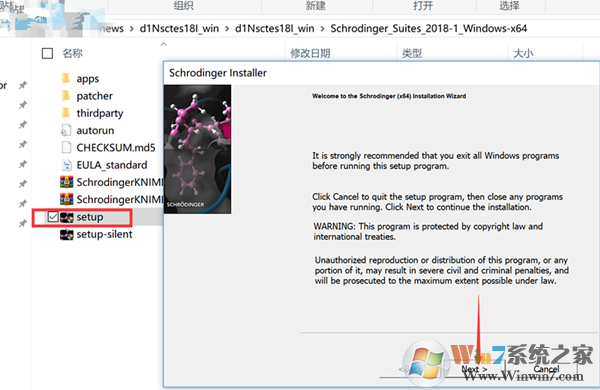Select the setup-silent file name
The image size is (600, 390).
pos(104,234)
